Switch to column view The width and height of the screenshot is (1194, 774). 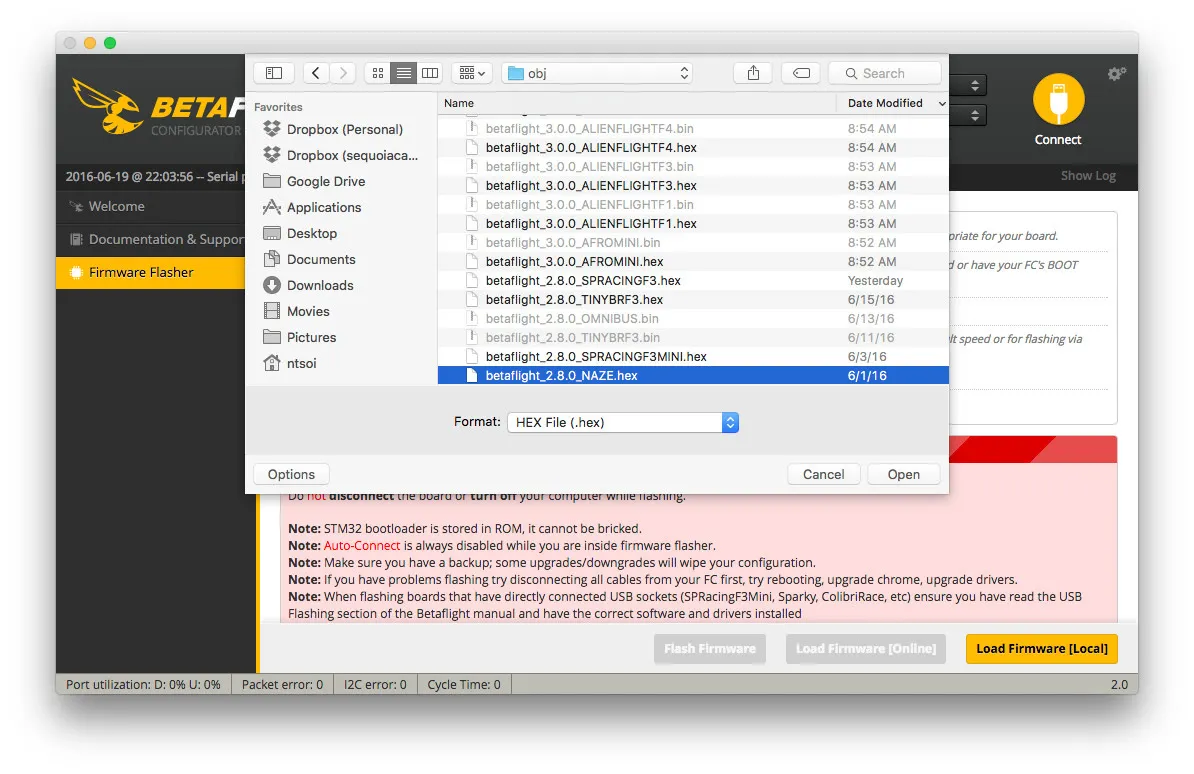click(430, 73)
